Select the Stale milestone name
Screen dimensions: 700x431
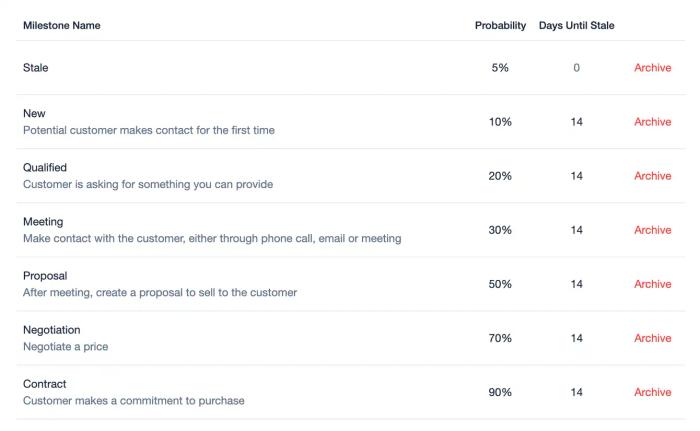click(x=36, y=68)
